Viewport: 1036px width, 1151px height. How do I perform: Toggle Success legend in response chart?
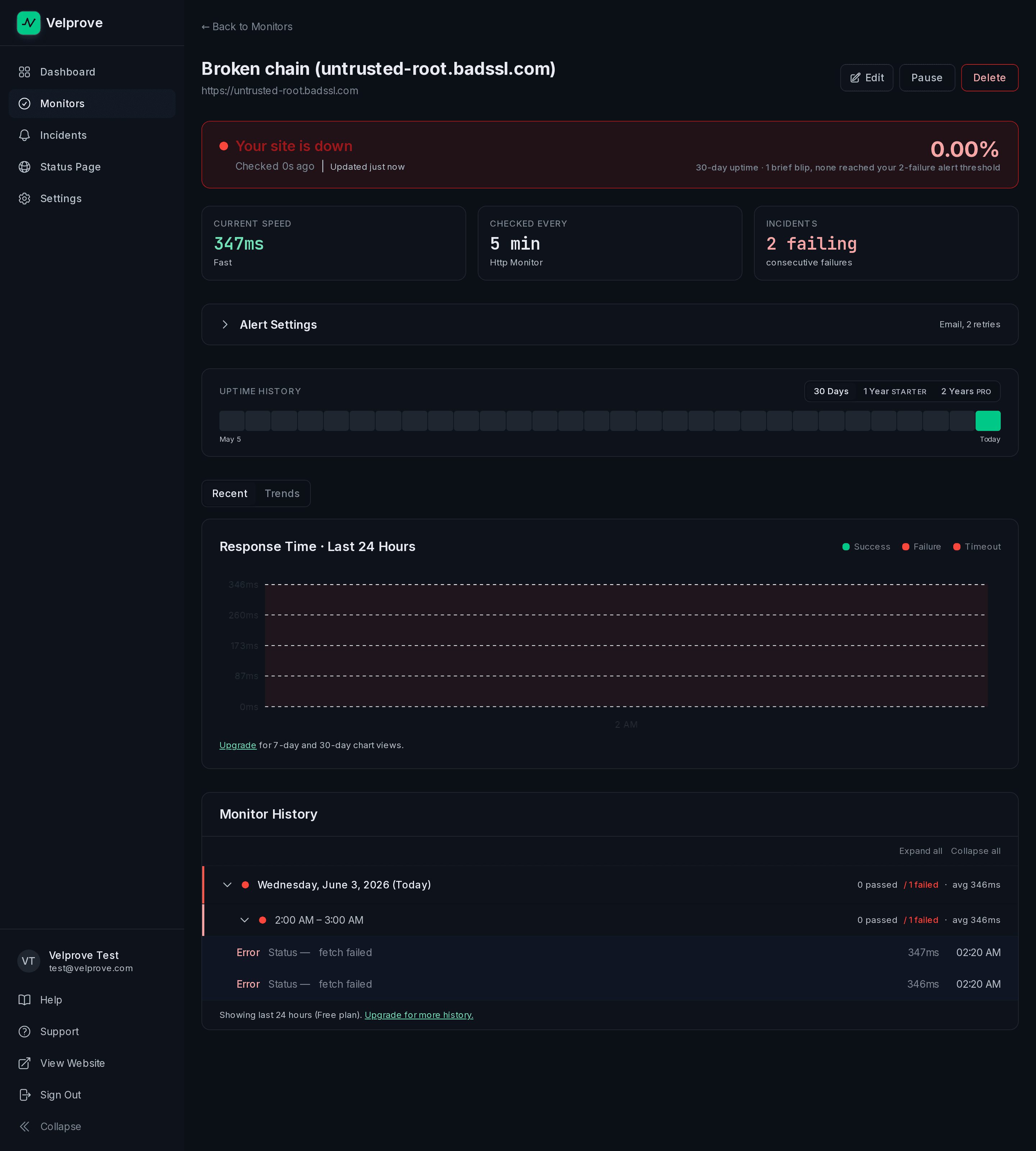click(866, 546)
